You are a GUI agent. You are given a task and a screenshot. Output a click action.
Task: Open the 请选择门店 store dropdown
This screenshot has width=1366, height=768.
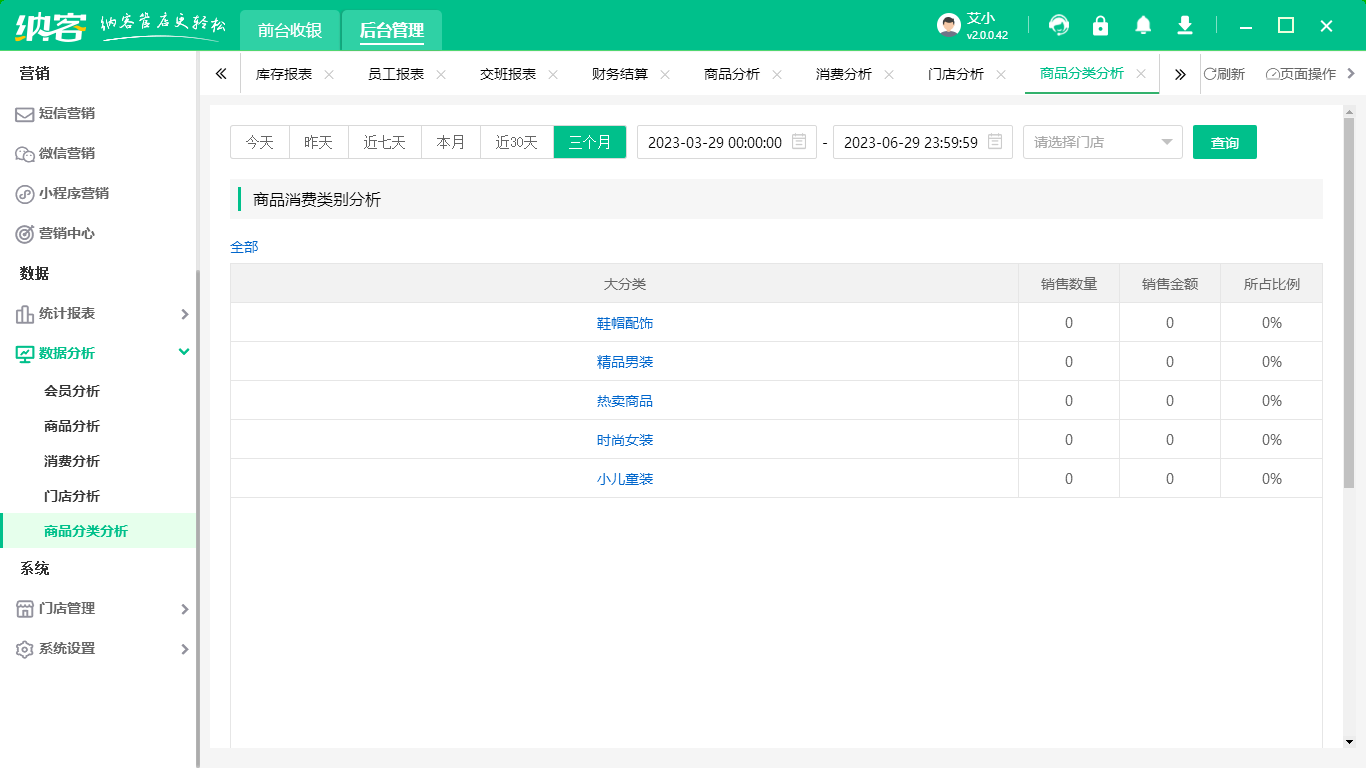pyautogui.click(x=1102, y=142)
